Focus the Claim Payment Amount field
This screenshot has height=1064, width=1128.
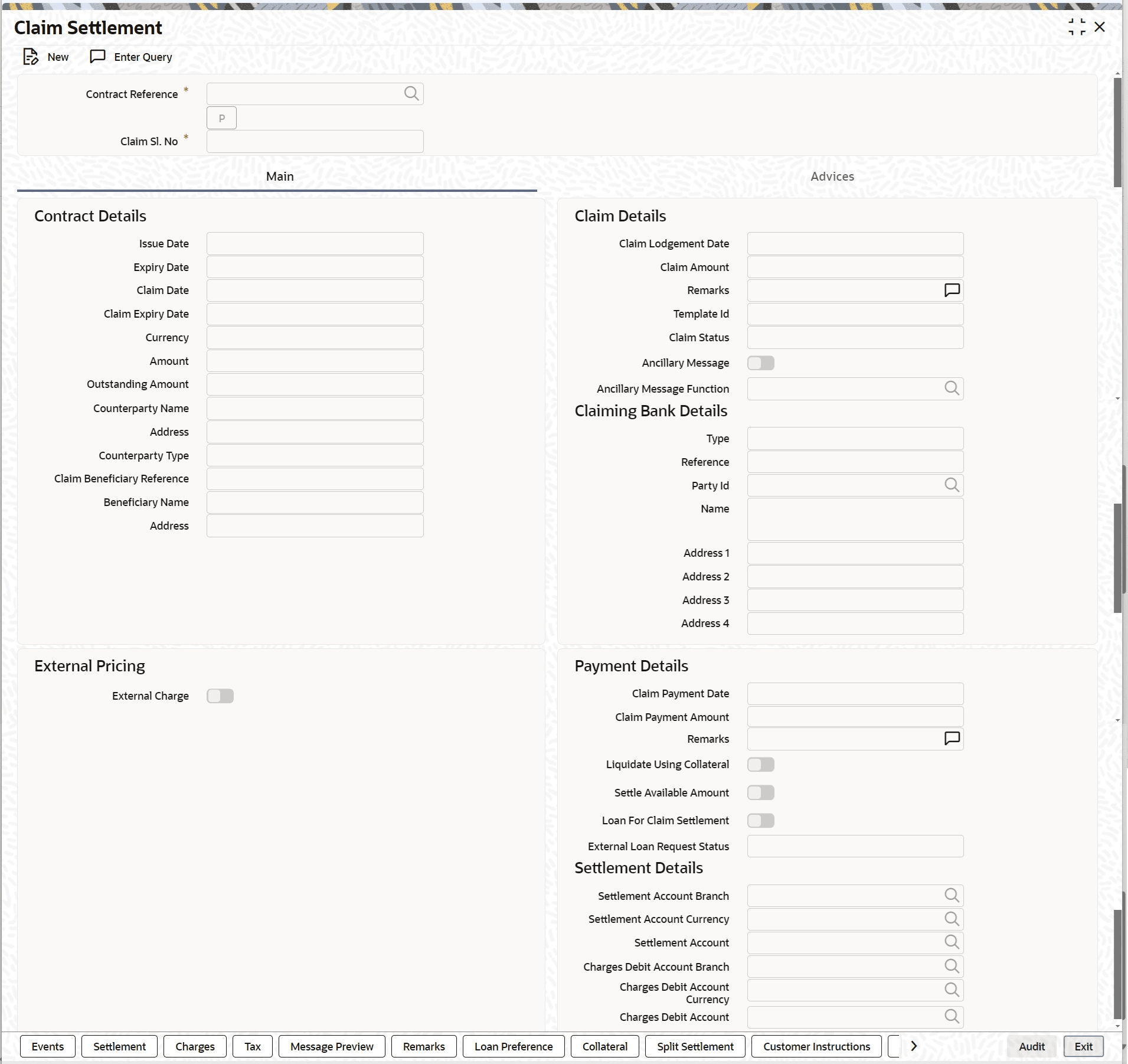[855, 717]
